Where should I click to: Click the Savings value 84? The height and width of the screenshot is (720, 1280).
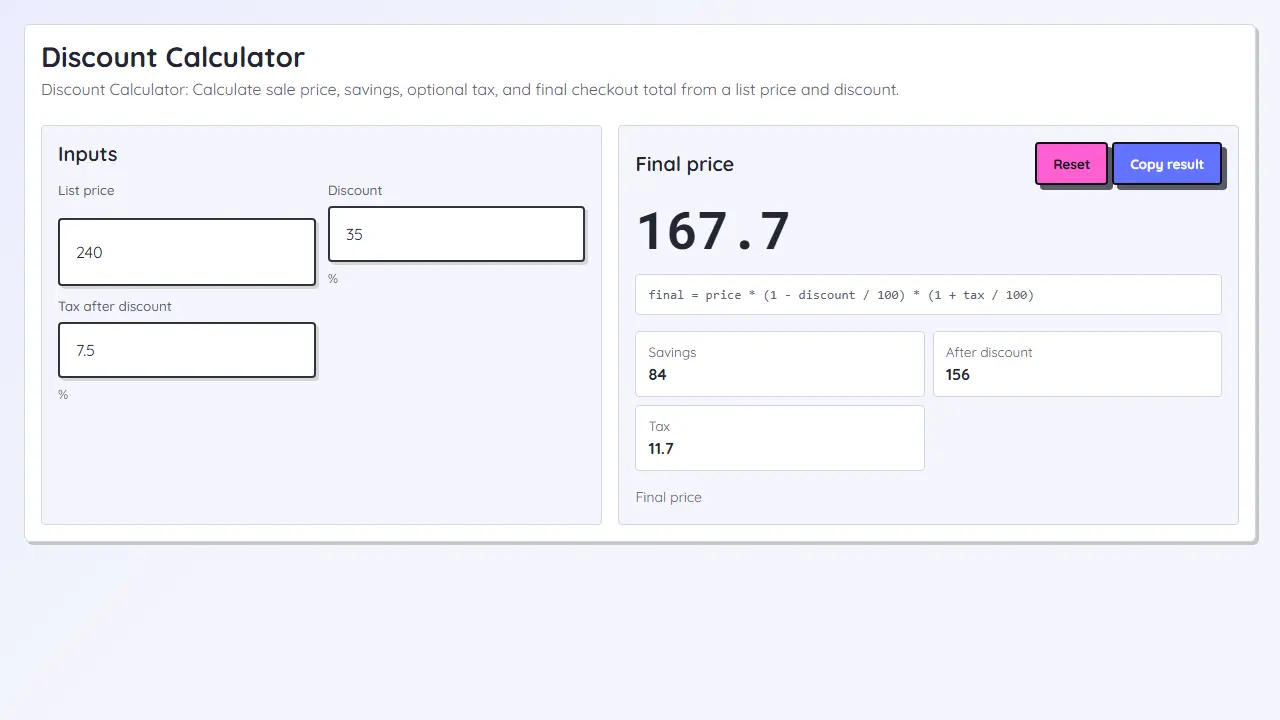point(657,375)
